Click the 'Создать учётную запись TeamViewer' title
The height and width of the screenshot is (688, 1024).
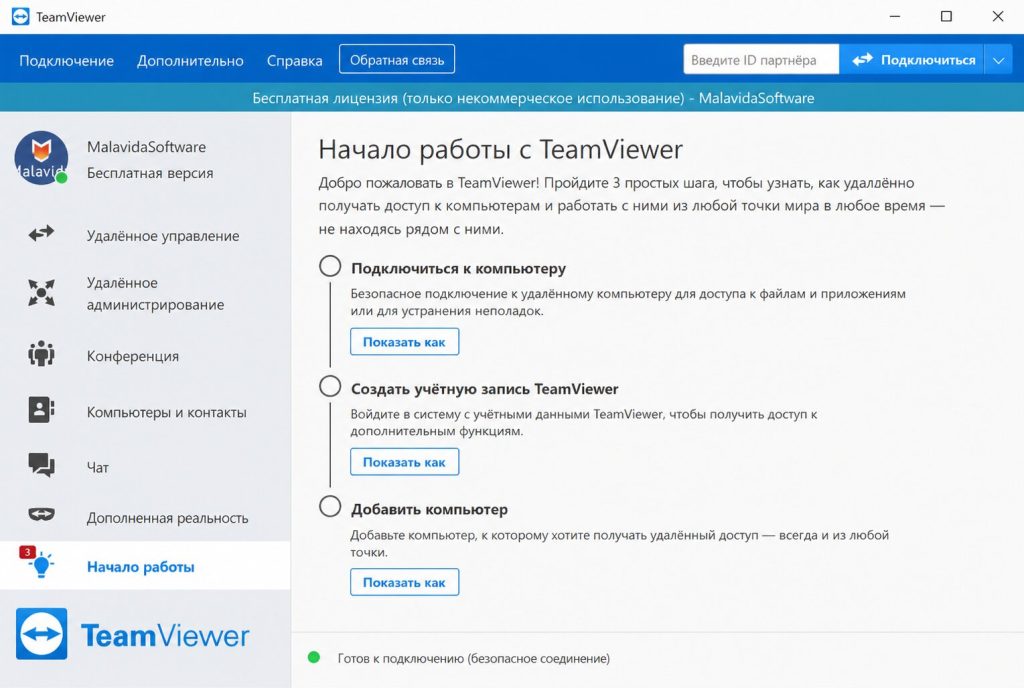pyautogui.click(x=485, y=389)
